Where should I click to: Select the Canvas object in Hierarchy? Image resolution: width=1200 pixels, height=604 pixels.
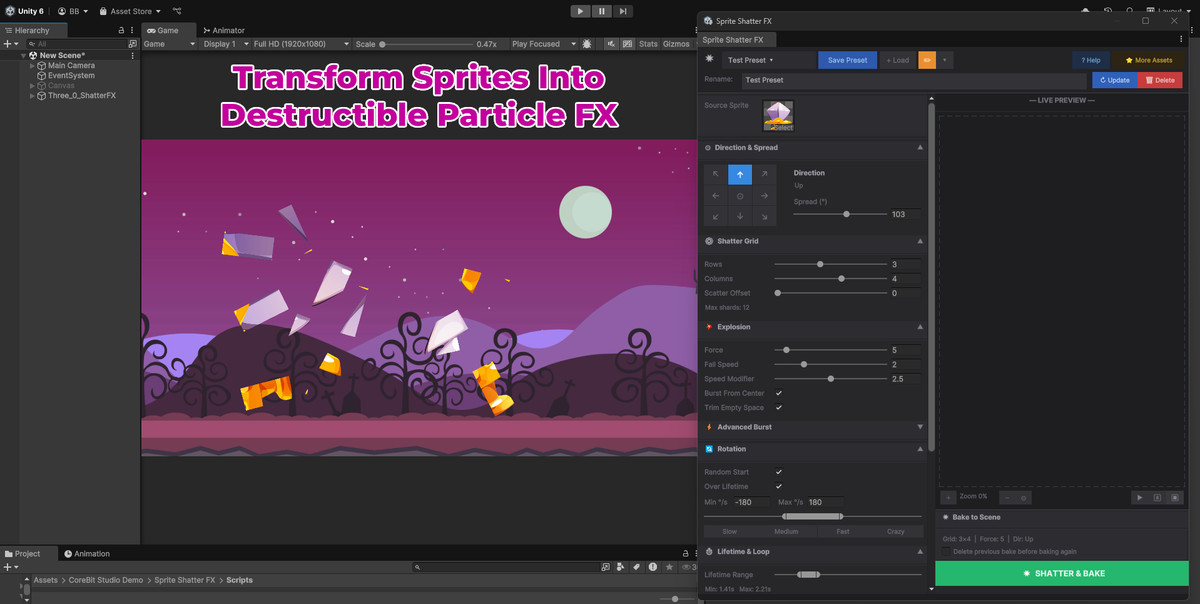[x=60, y=85]
